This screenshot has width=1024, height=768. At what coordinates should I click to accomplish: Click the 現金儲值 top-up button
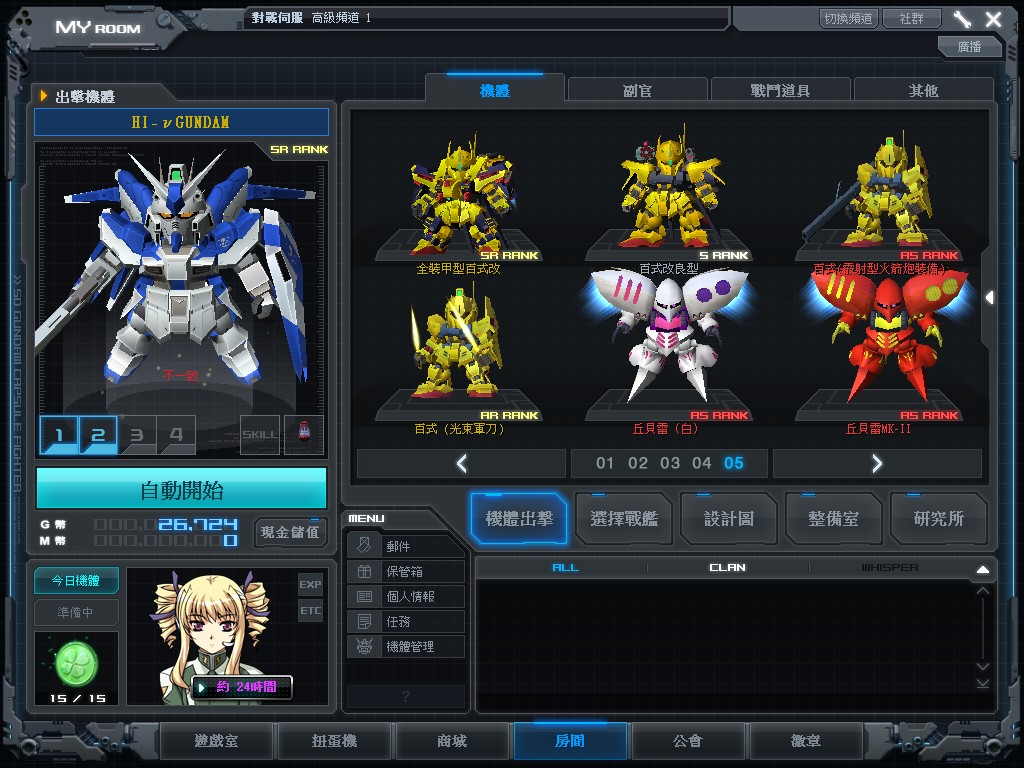point(290,532)
